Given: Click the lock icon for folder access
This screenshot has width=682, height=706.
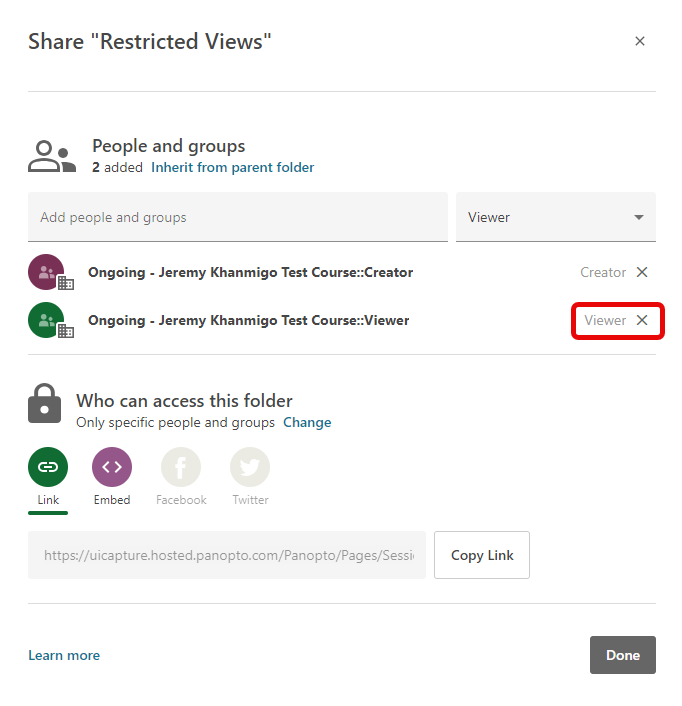Looking at the screenshot, I should tap(44, 405).
